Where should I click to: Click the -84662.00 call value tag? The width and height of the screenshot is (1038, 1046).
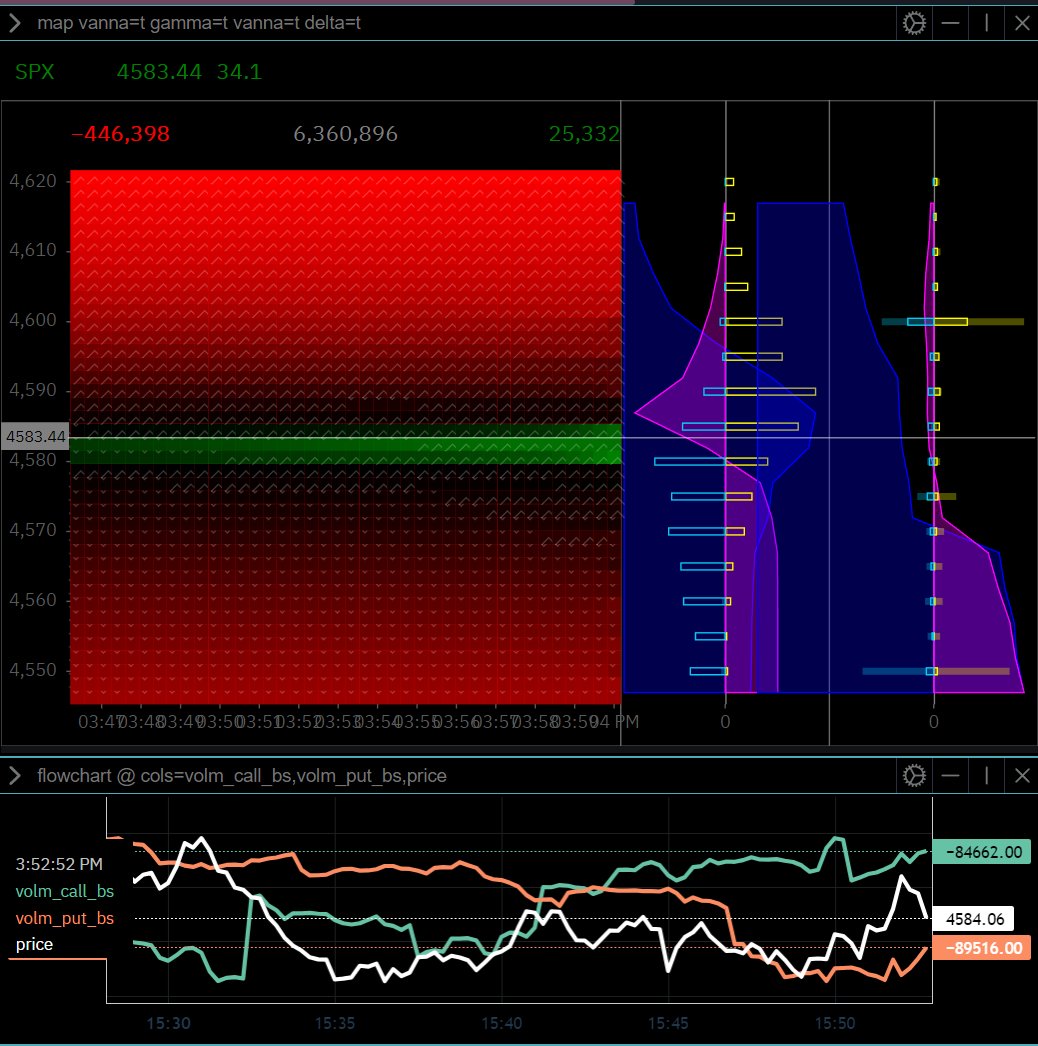(x=981, y=852)
